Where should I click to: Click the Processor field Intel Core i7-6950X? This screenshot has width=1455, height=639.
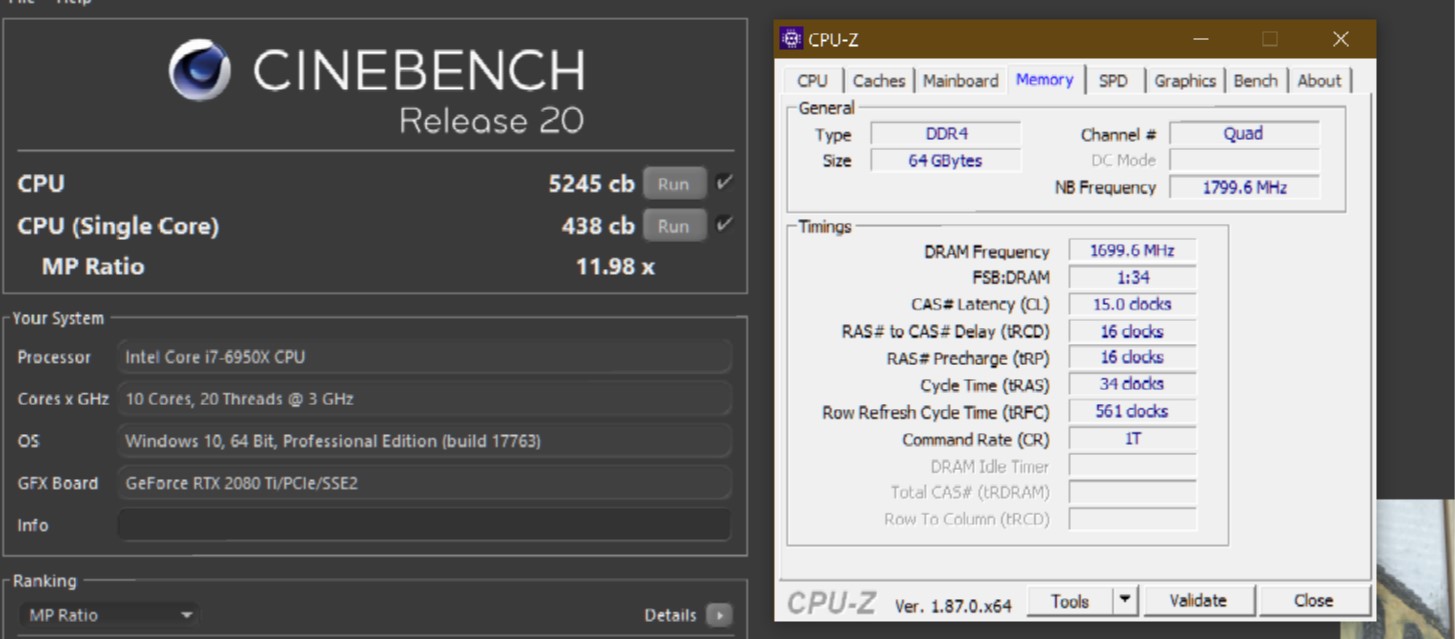[x=424, y=357]
